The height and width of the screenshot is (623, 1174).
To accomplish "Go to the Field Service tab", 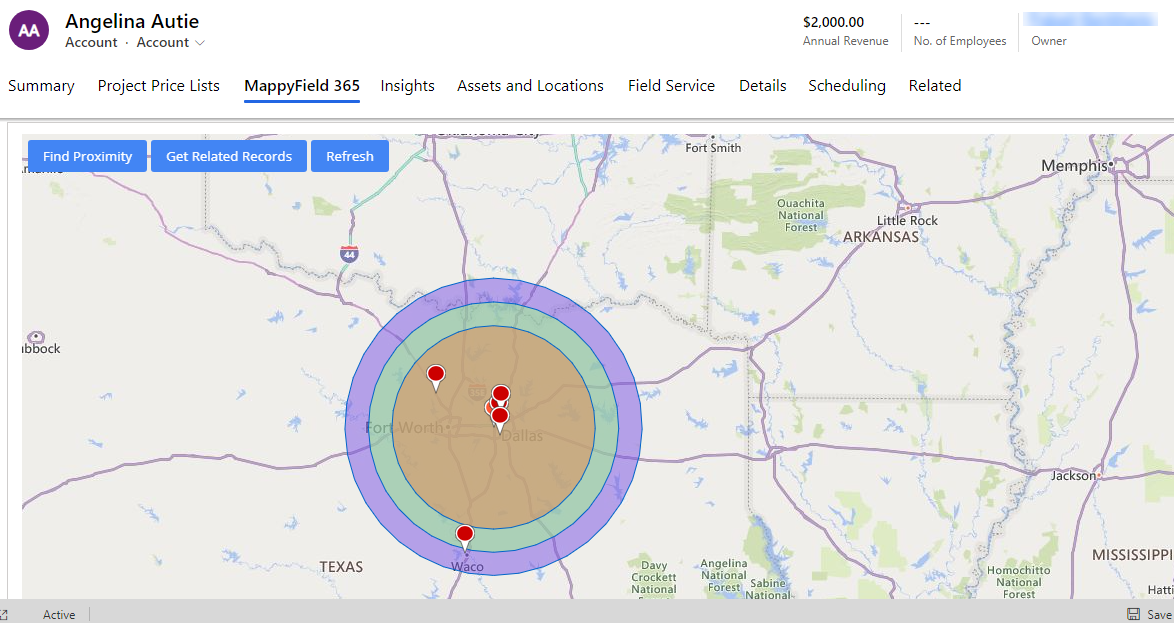I will click(x=671, y=86).
